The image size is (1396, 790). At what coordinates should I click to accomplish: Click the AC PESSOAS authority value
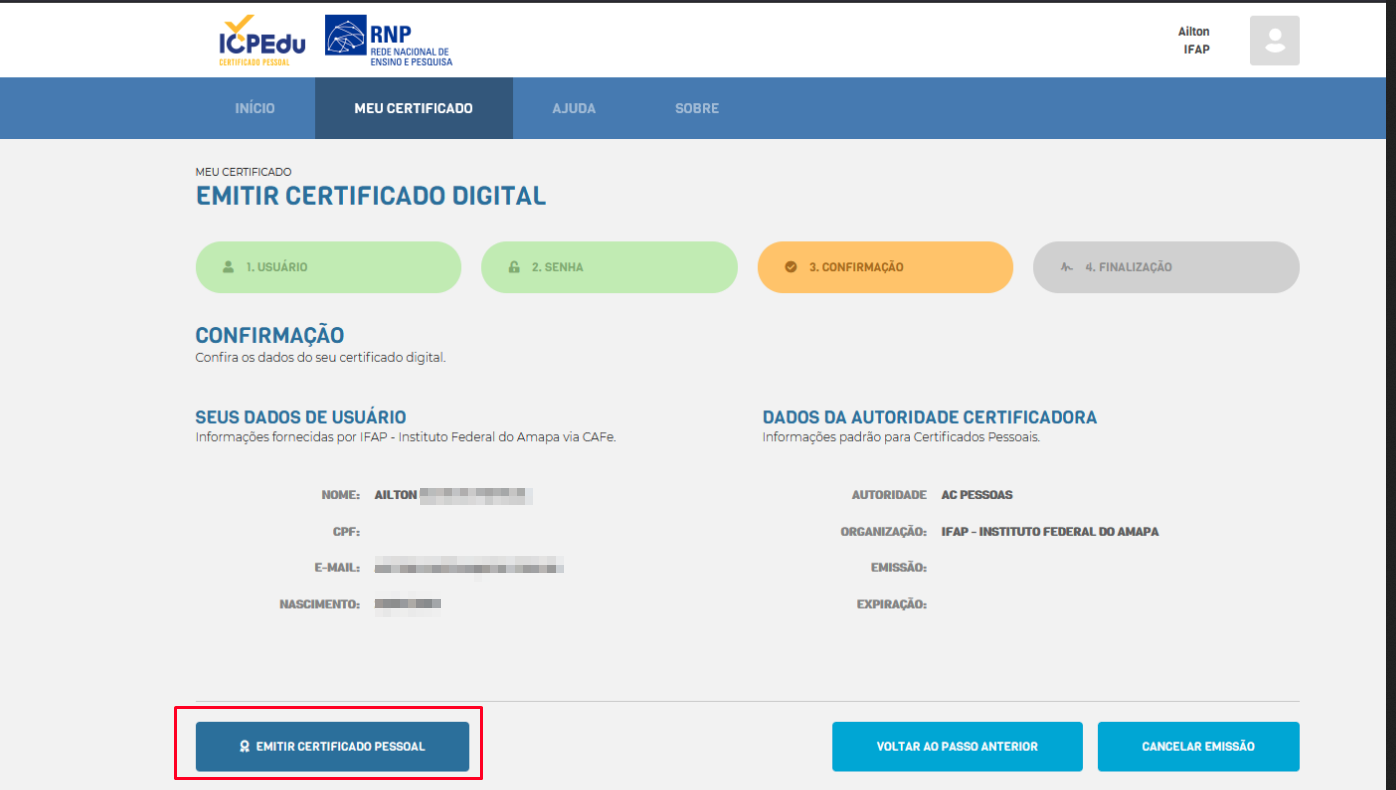tap(977, 495)
